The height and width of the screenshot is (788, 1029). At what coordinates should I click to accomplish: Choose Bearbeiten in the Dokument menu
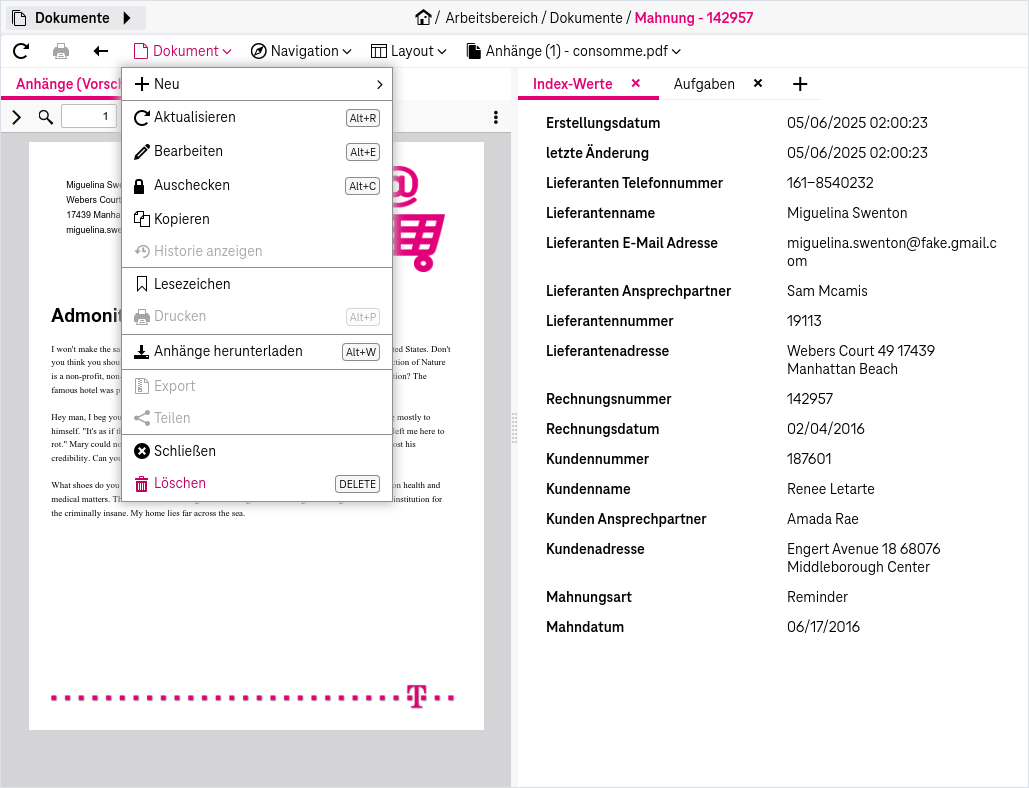pyautogui.click(x=257, y=152)
